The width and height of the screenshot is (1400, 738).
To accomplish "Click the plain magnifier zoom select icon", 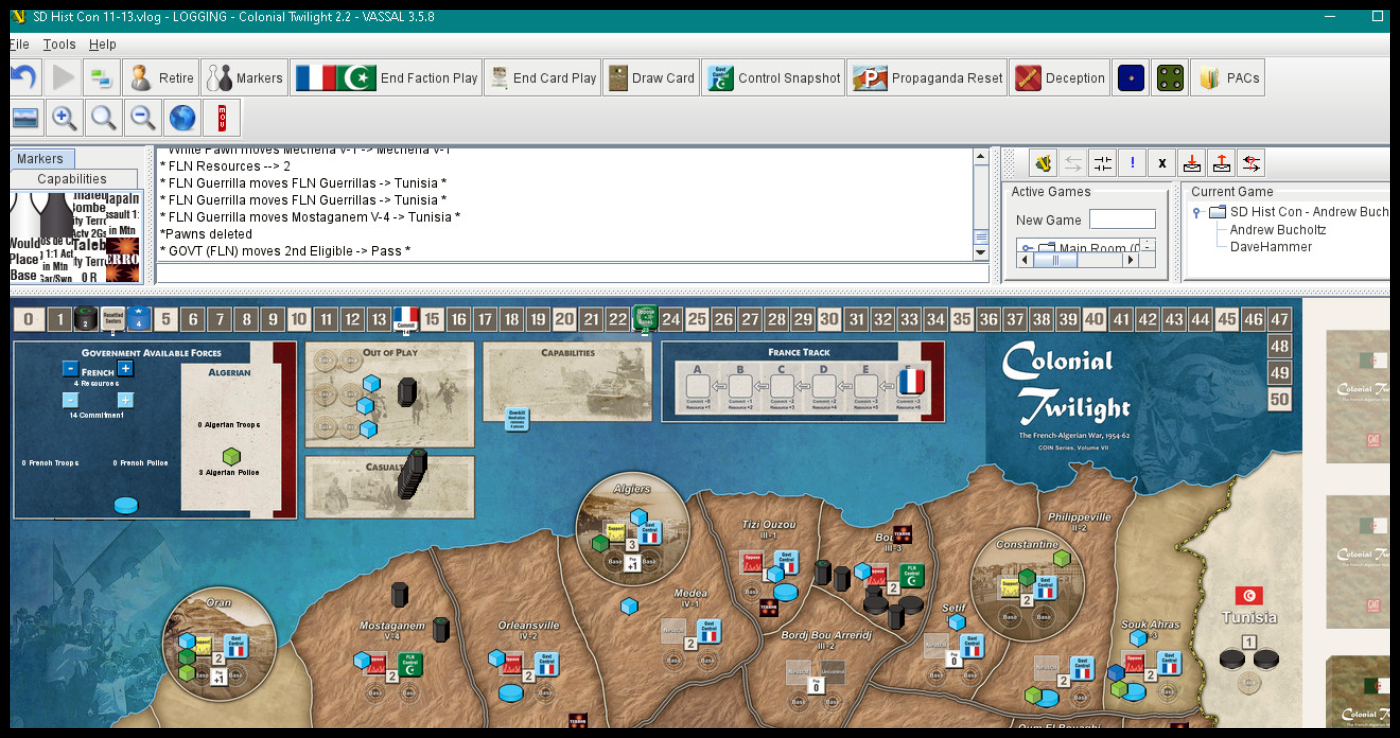I will [103, 118].
